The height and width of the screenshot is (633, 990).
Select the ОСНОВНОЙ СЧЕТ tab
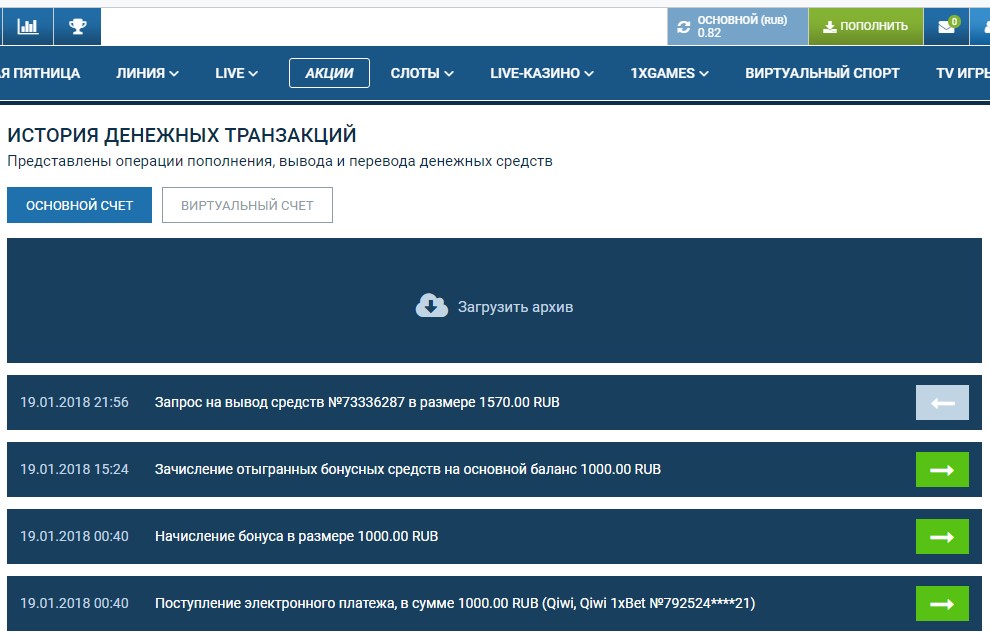(79, 206)
